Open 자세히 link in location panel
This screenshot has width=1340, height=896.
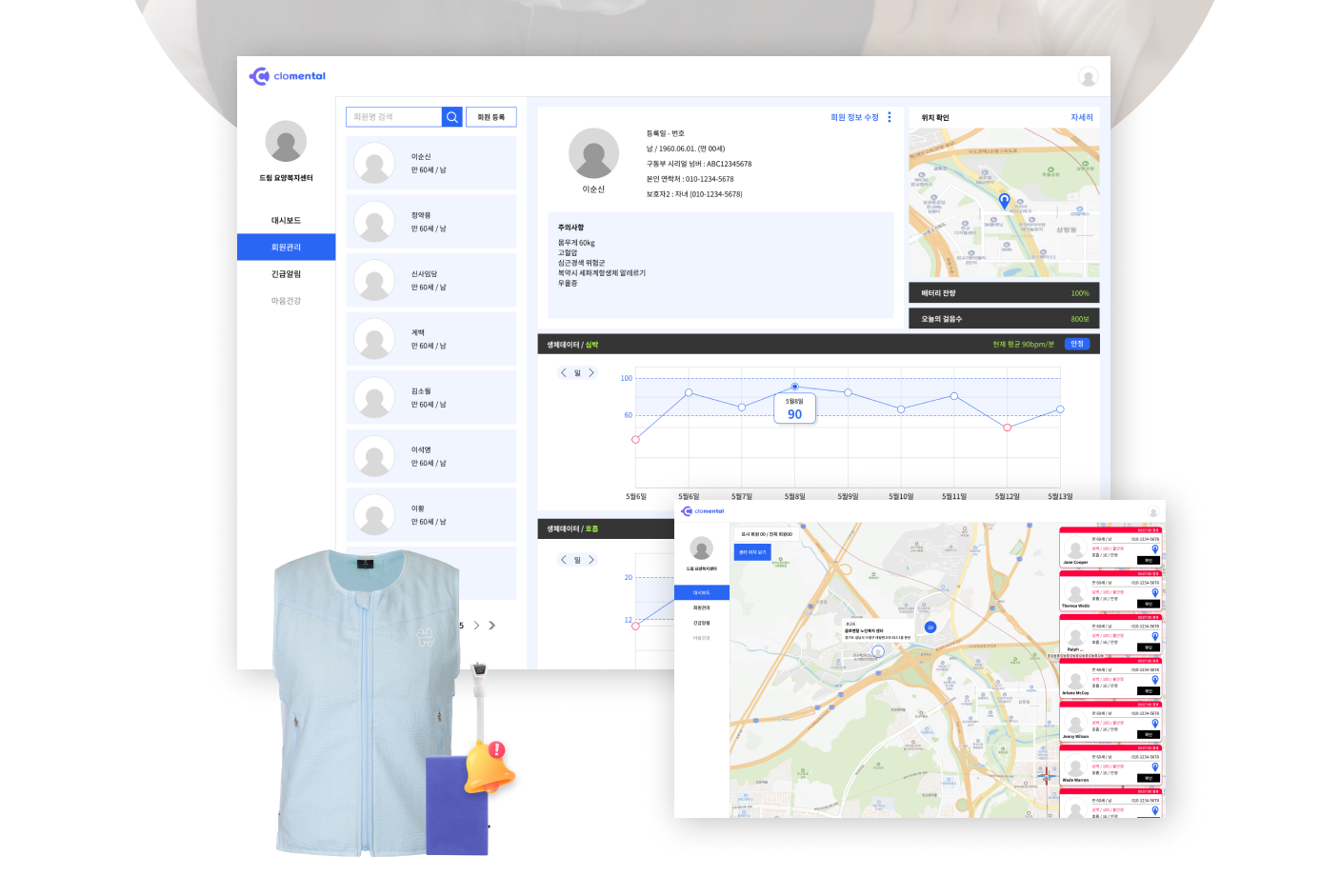[x=1081, y=118]
